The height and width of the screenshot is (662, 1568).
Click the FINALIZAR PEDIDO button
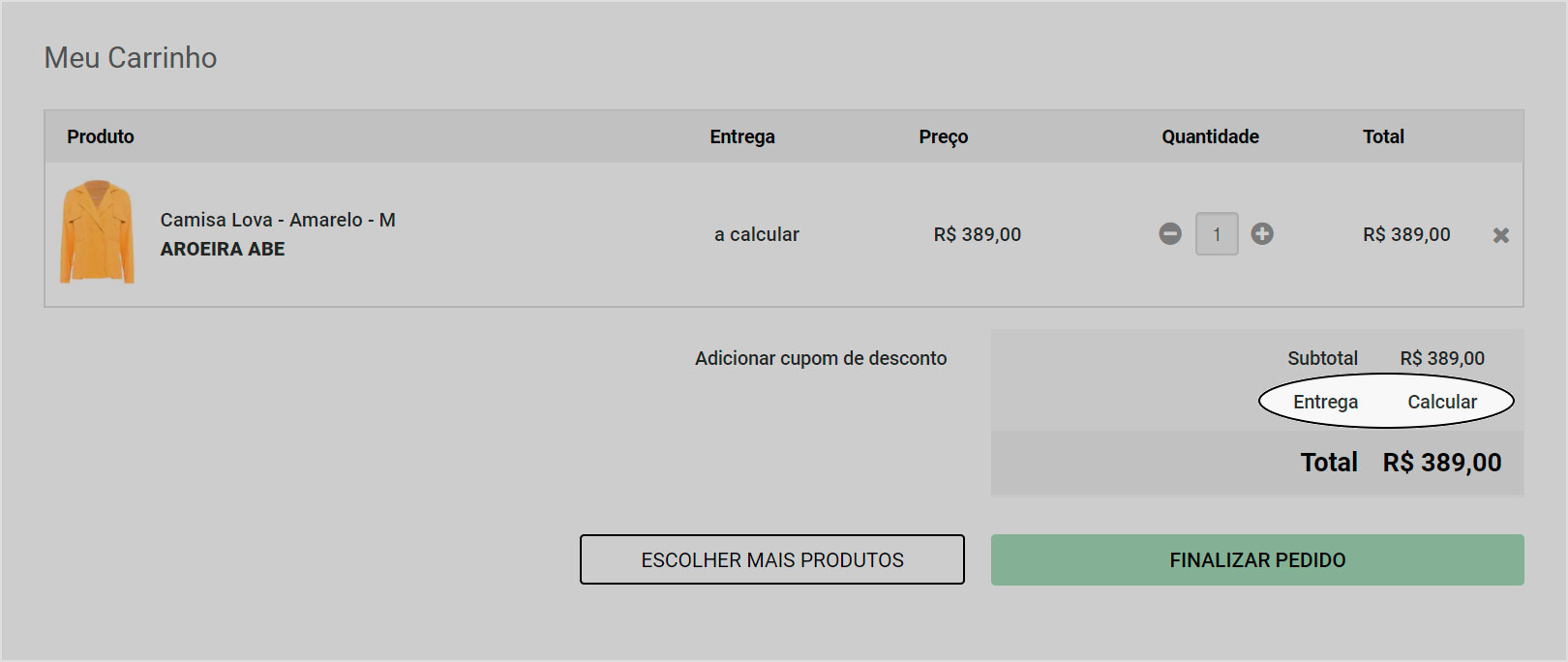[x=1257, y=559]
